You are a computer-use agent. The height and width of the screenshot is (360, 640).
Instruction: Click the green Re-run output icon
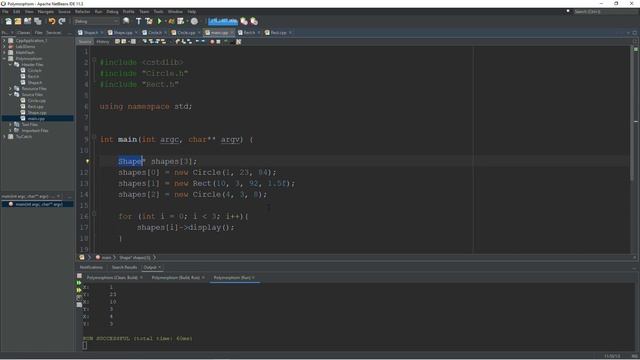tap(79, 283)
